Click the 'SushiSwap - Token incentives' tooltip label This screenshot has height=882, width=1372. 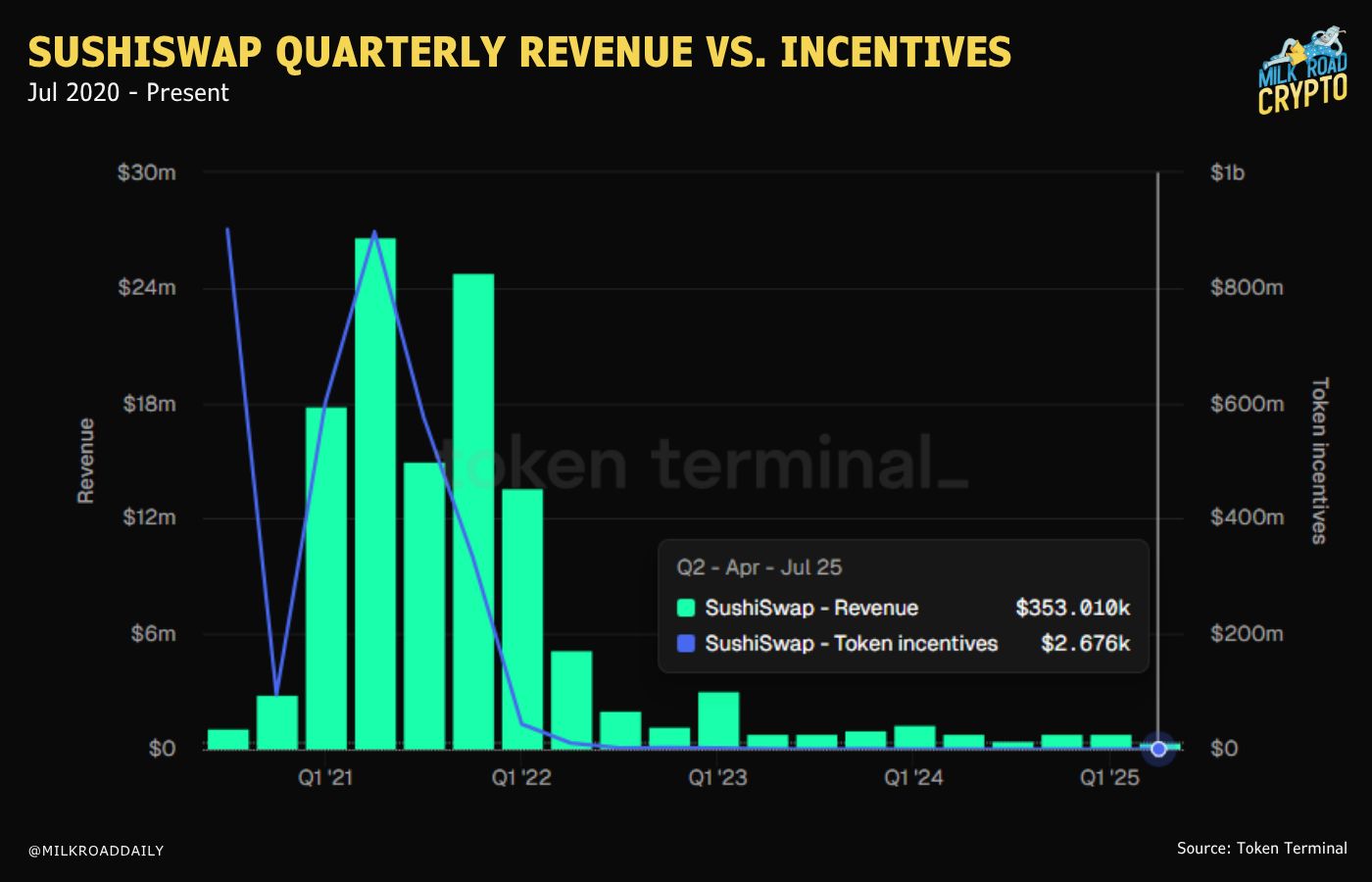tap(852, 644)
